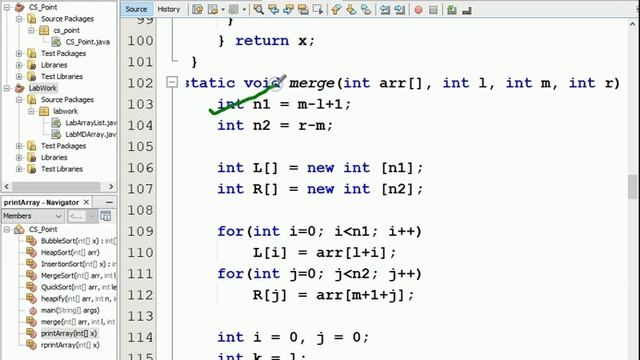The height and width of the screenshot is (360, 640).
Task: Go to Previous Bookmark icon
Action: pyautogui.click(x=336, y=9)
